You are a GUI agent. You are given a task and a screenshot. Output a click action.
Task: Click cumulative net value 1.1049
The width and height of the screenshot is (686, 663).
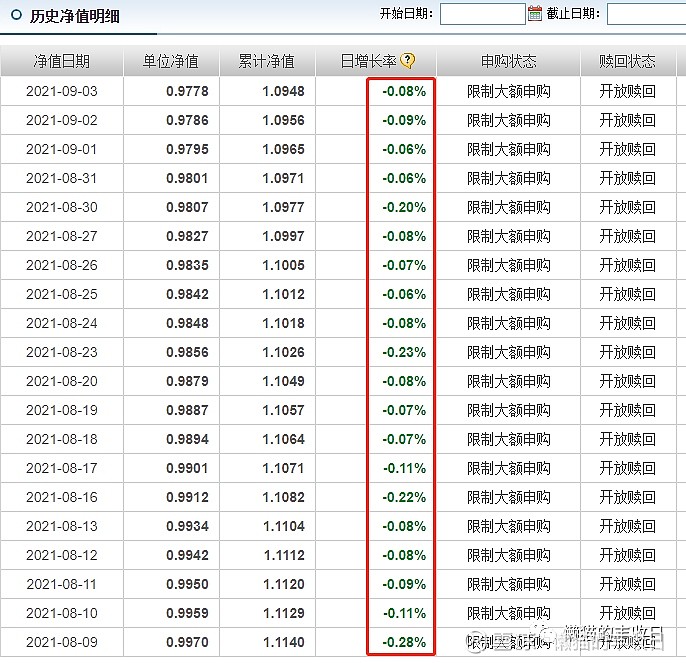tap(284, 381)
